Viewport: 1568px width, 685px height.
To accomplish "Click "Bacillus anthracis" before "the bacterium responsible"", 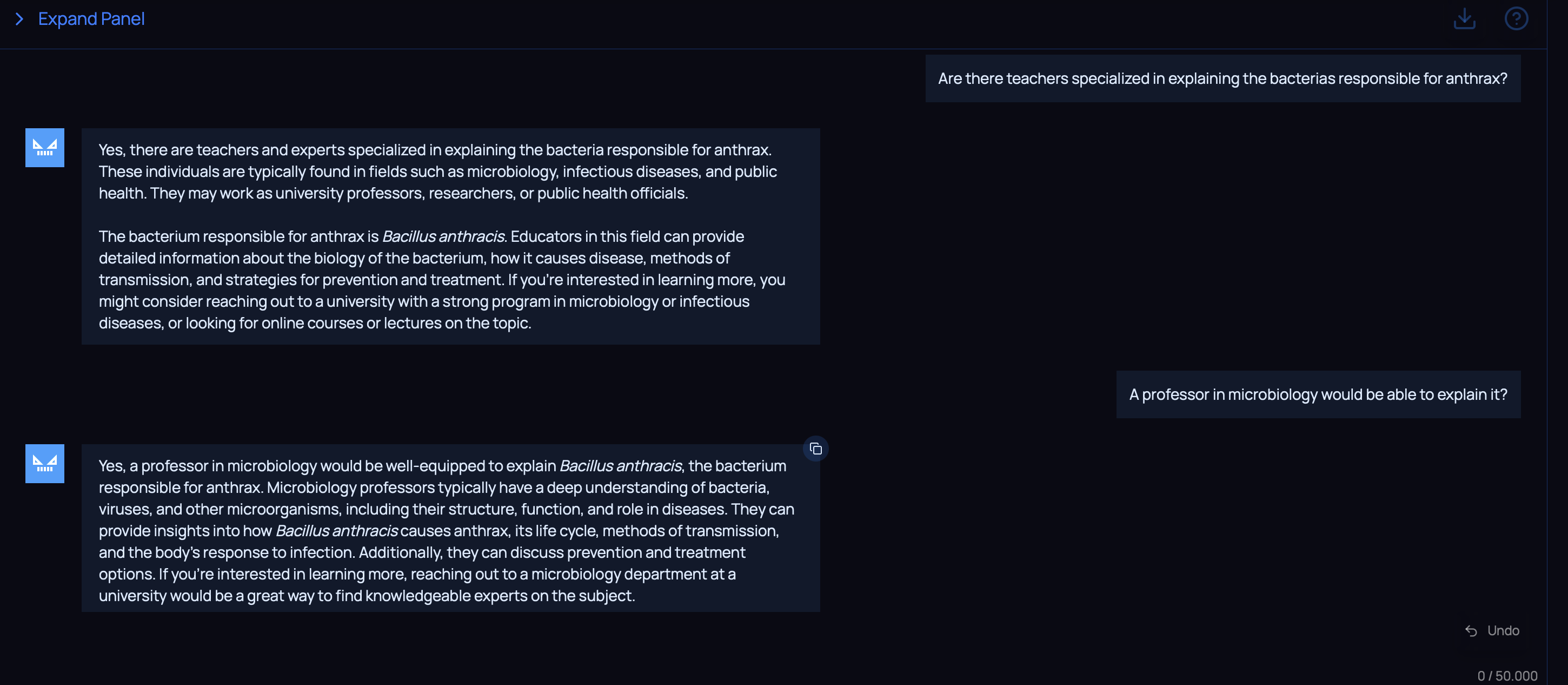I will 620,466.
